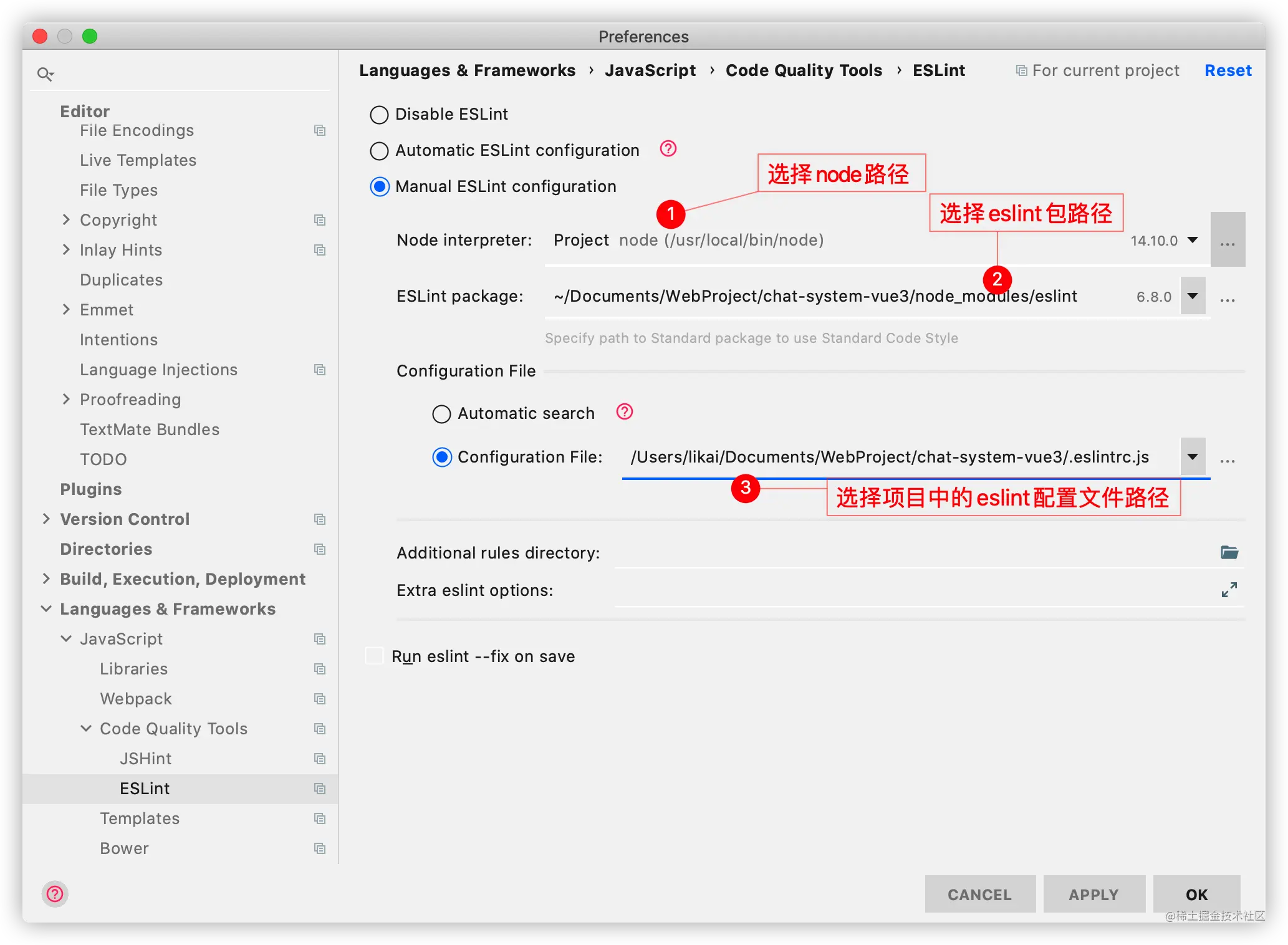
Task: Open the ESLint package path dropdown
Action: [1192, 297]
